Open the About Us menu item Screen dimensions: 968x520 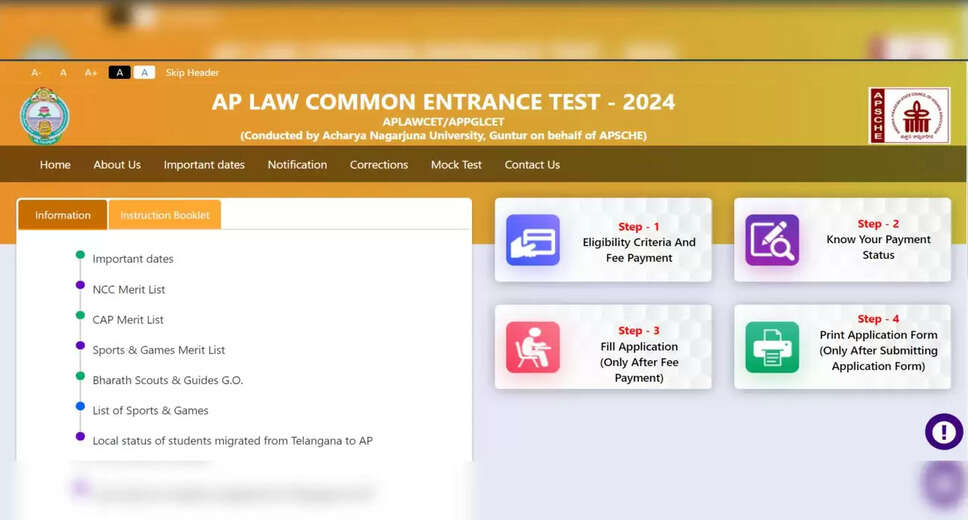(117, 165)
